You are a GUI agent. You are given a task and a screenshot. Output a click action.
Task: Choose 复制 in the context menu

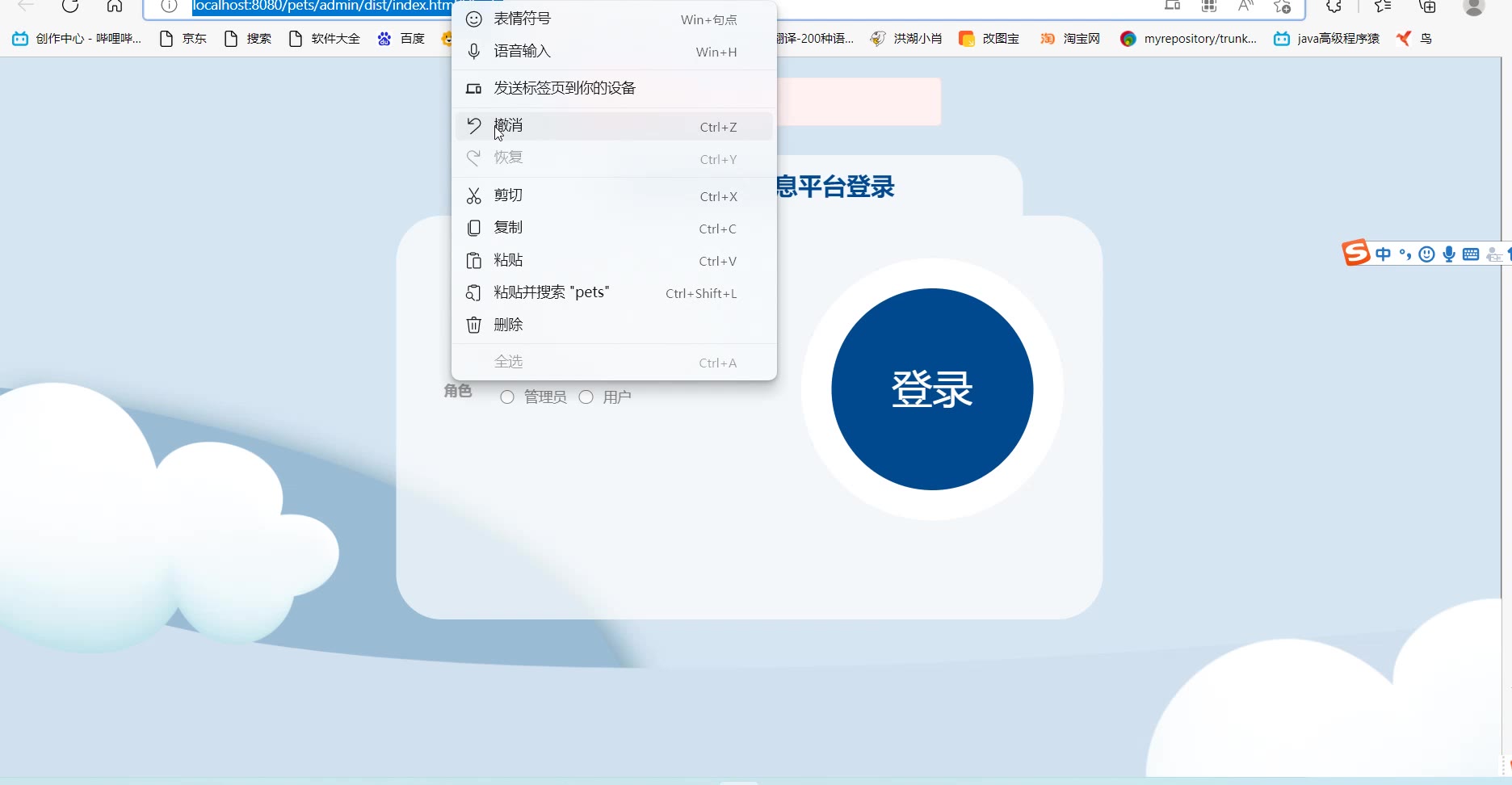[614, 228]
